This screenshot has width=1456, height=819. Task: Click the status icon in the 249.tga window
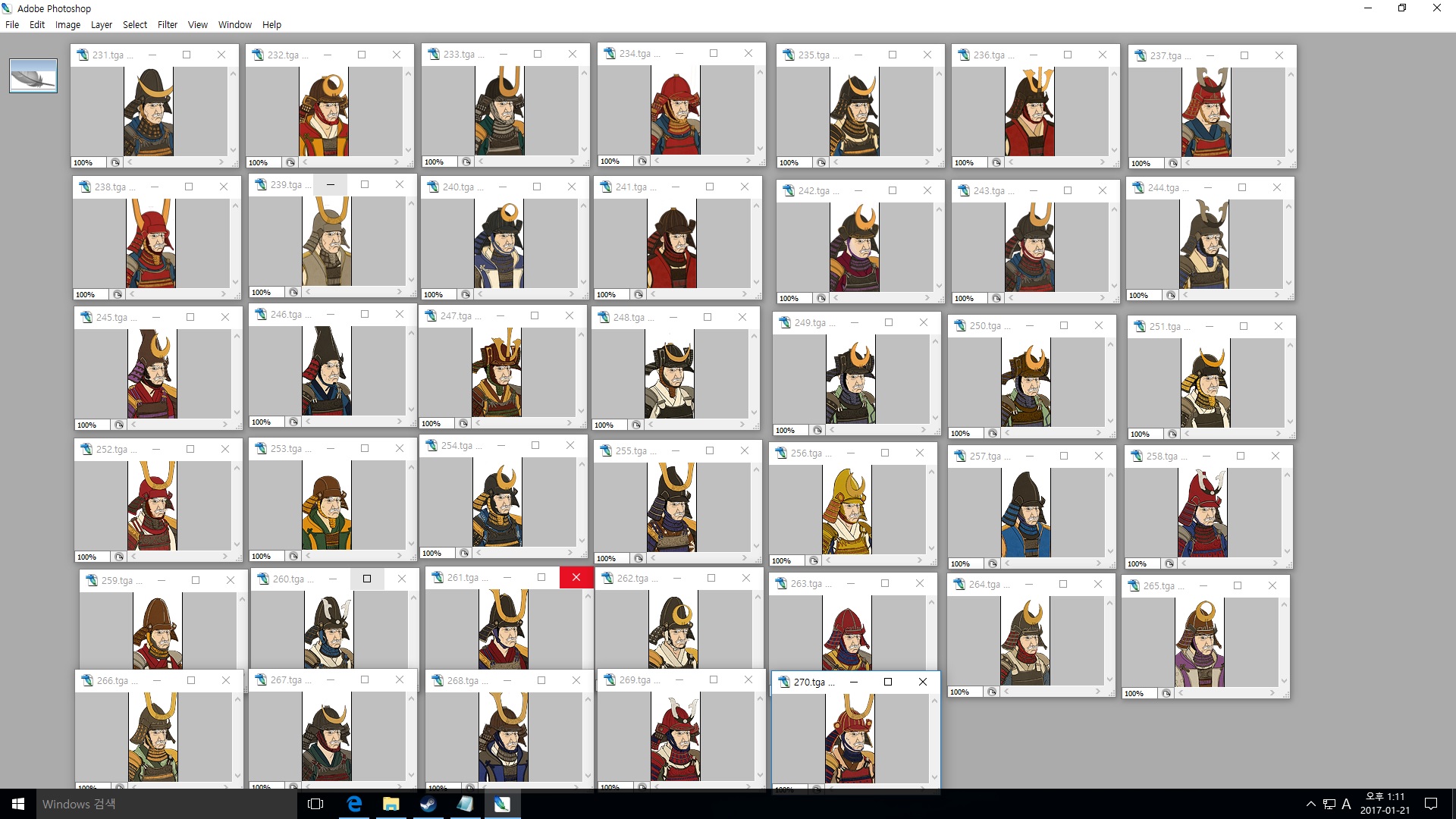pos(817,430)
